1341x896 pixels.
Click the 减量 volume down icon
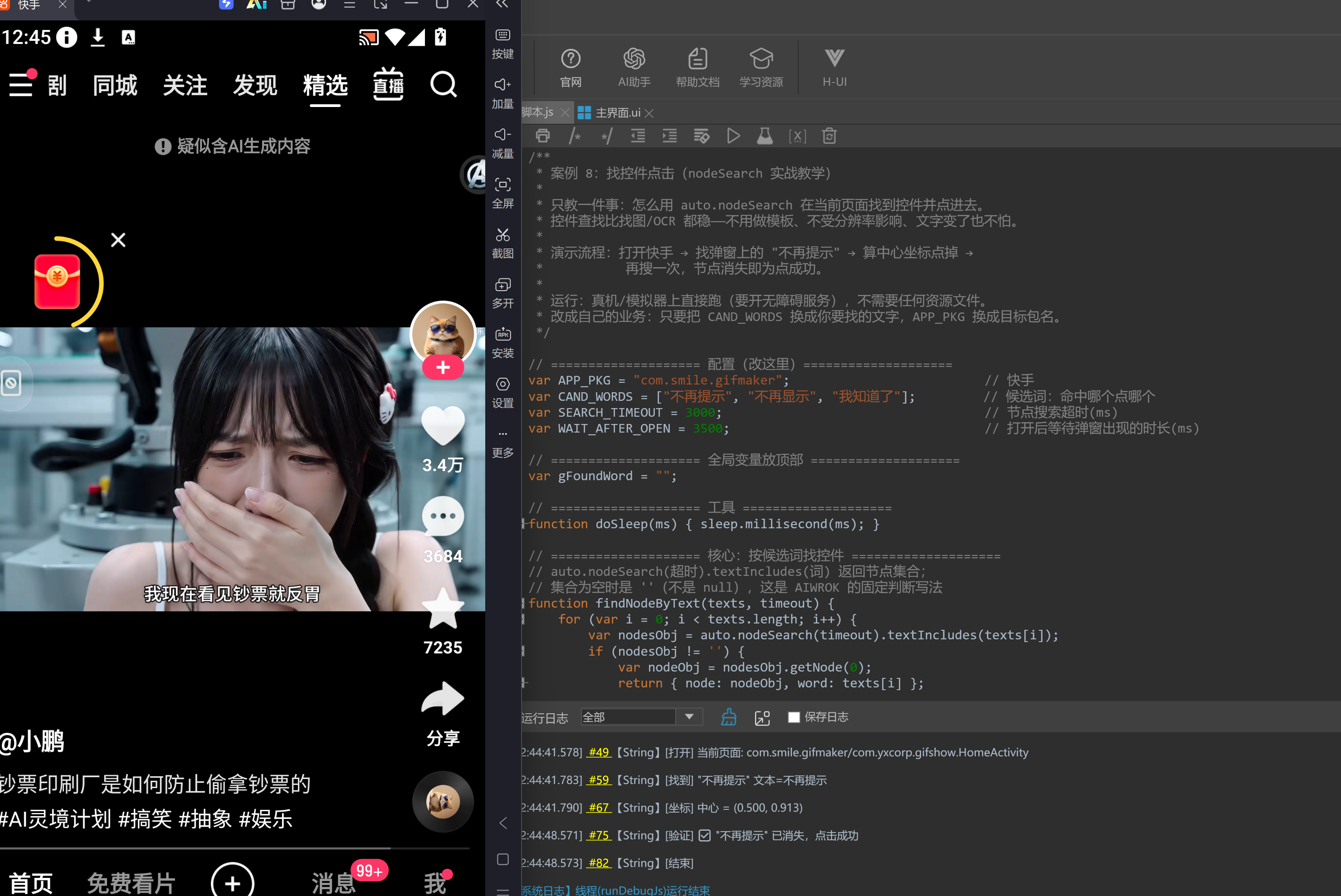(x=502, y=143)
